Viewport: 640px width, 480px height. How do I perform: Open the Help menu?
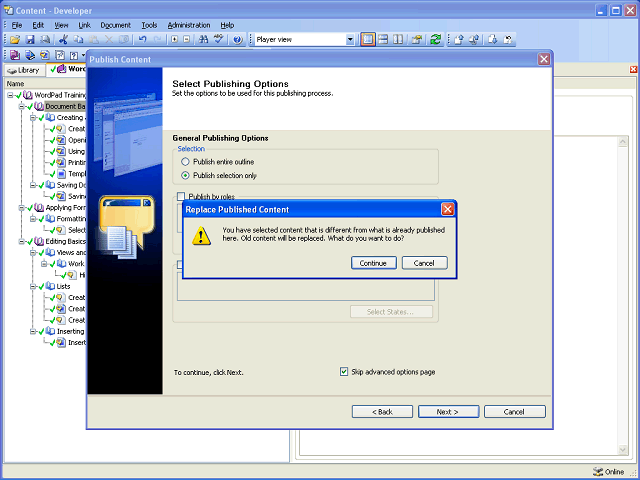(x=227, y=25)
